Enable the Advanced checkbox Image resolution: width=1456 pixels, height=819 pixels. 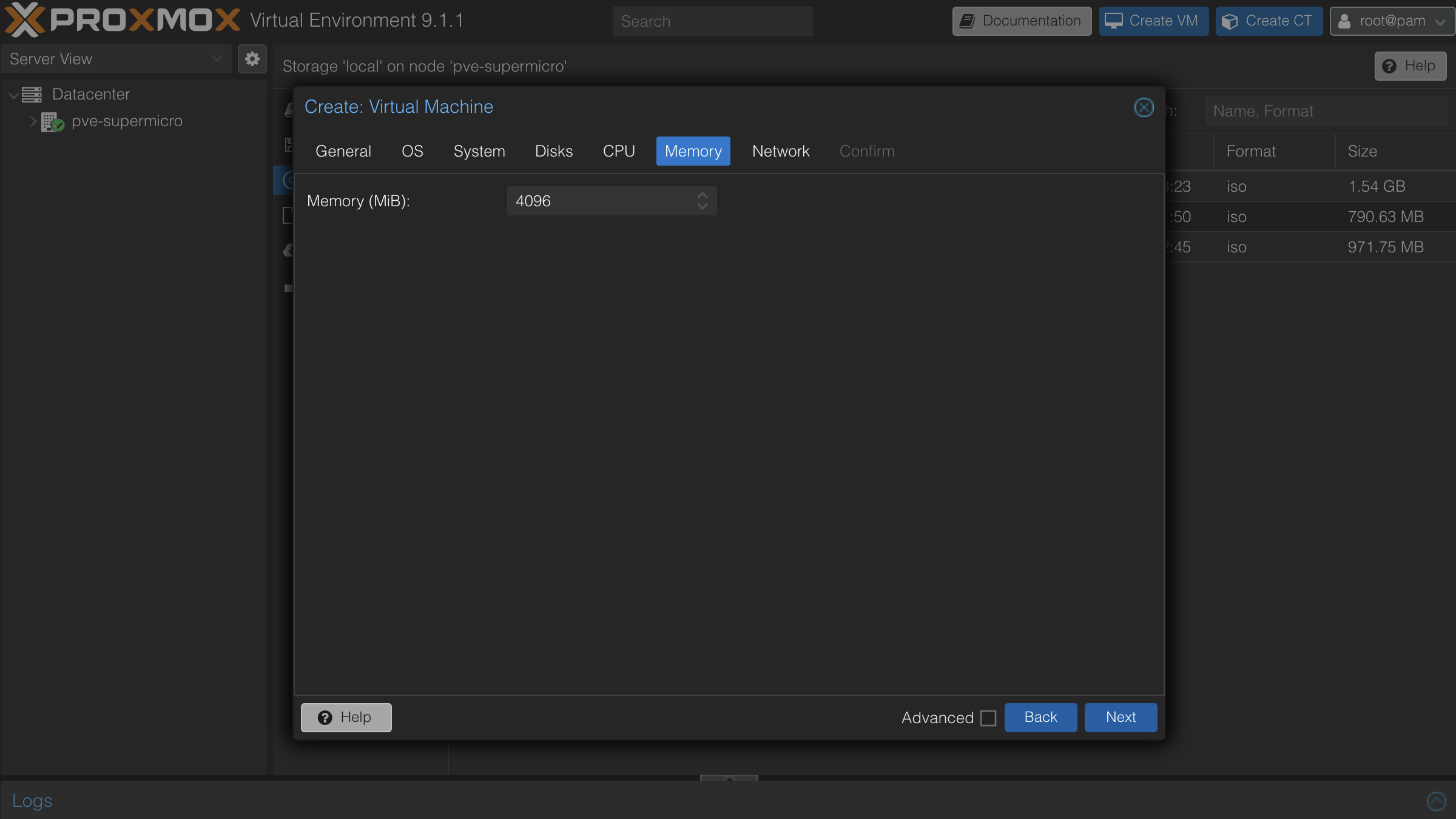point(988,718)
